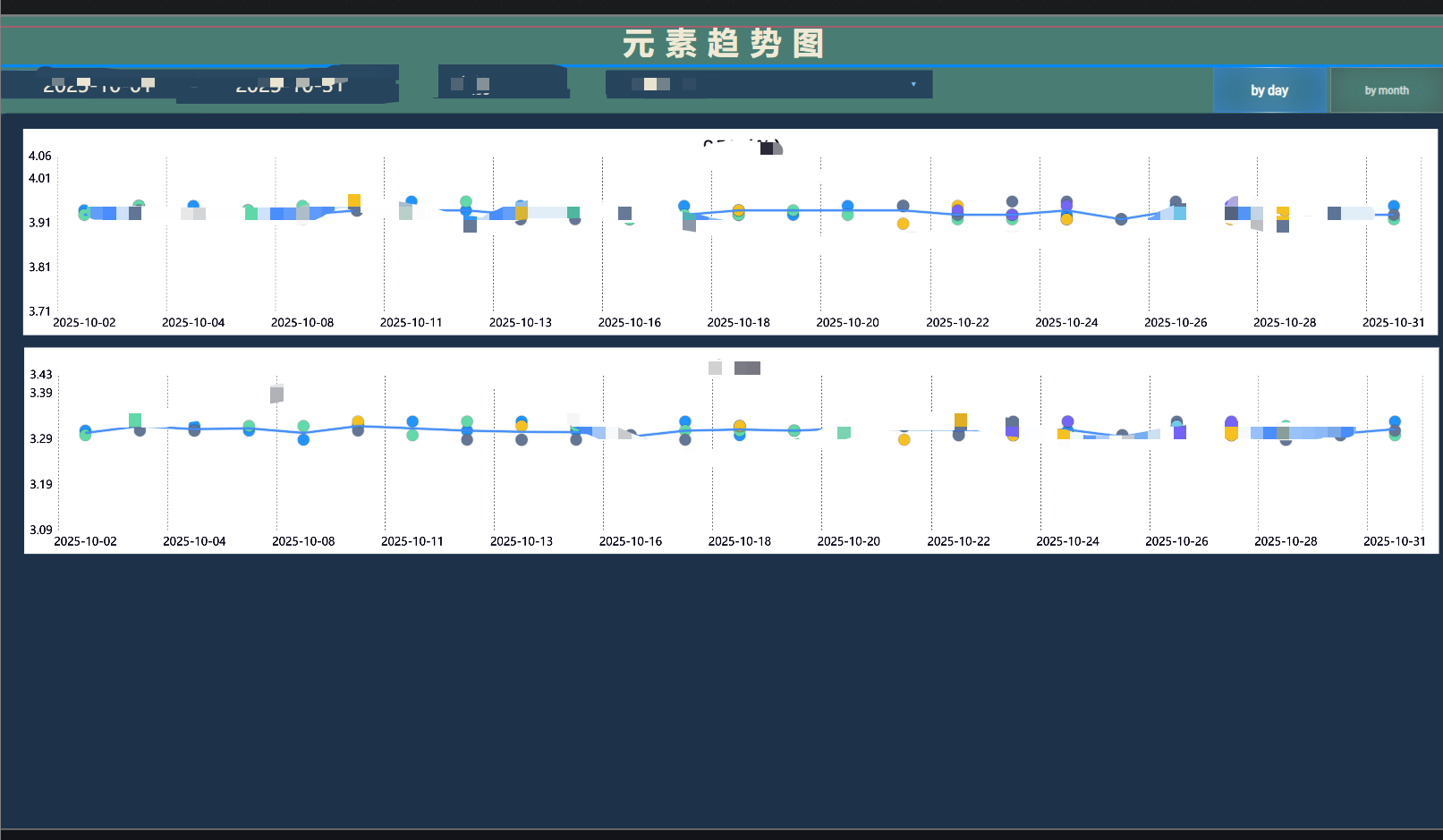The height and width of the screenshot is (840, 1443).
Task: Expand the dropdown arrow in the filter bar
Action: tap(912, 84)
